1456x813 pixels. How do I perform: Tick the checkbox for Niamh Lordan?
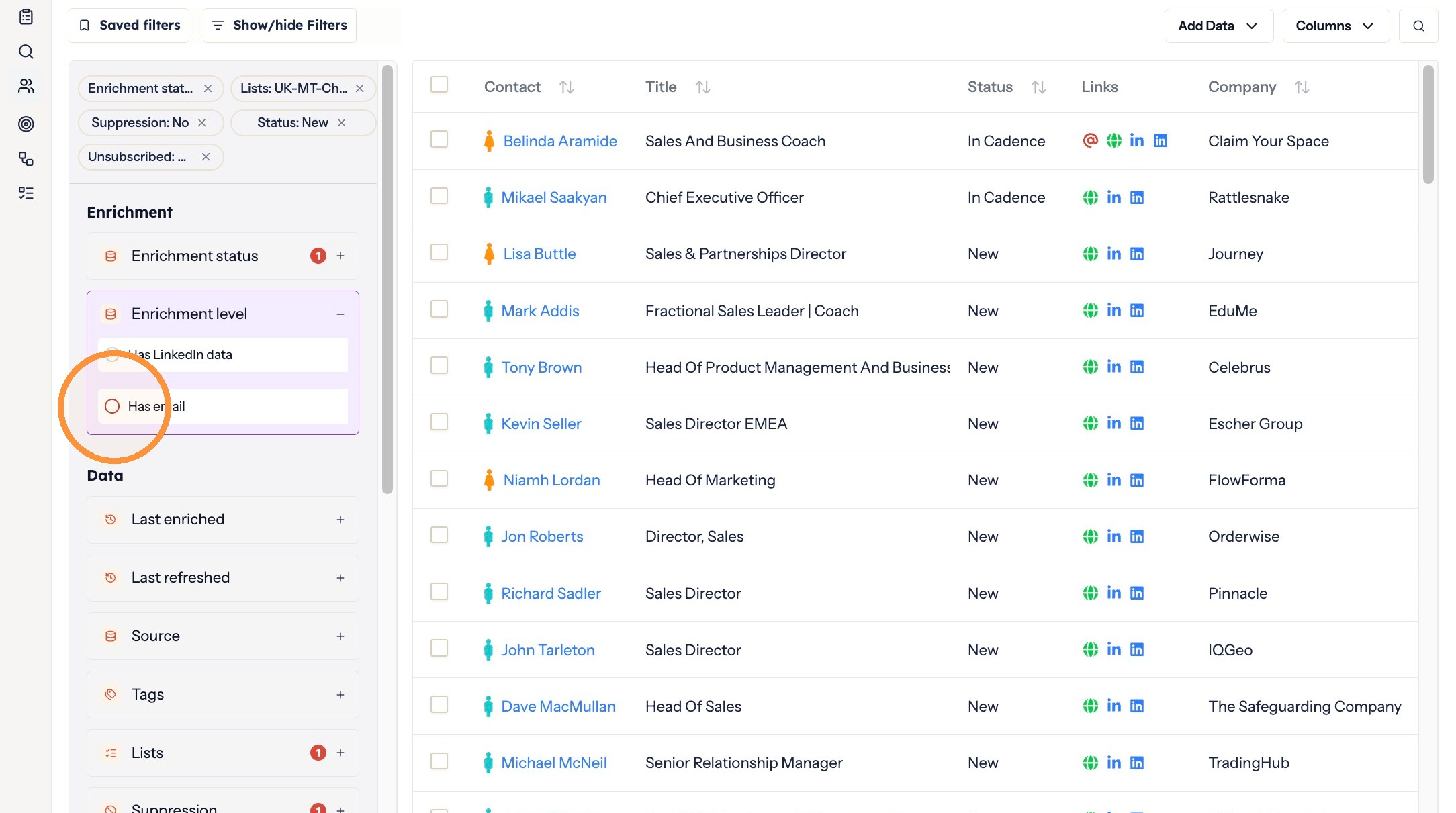439,478
